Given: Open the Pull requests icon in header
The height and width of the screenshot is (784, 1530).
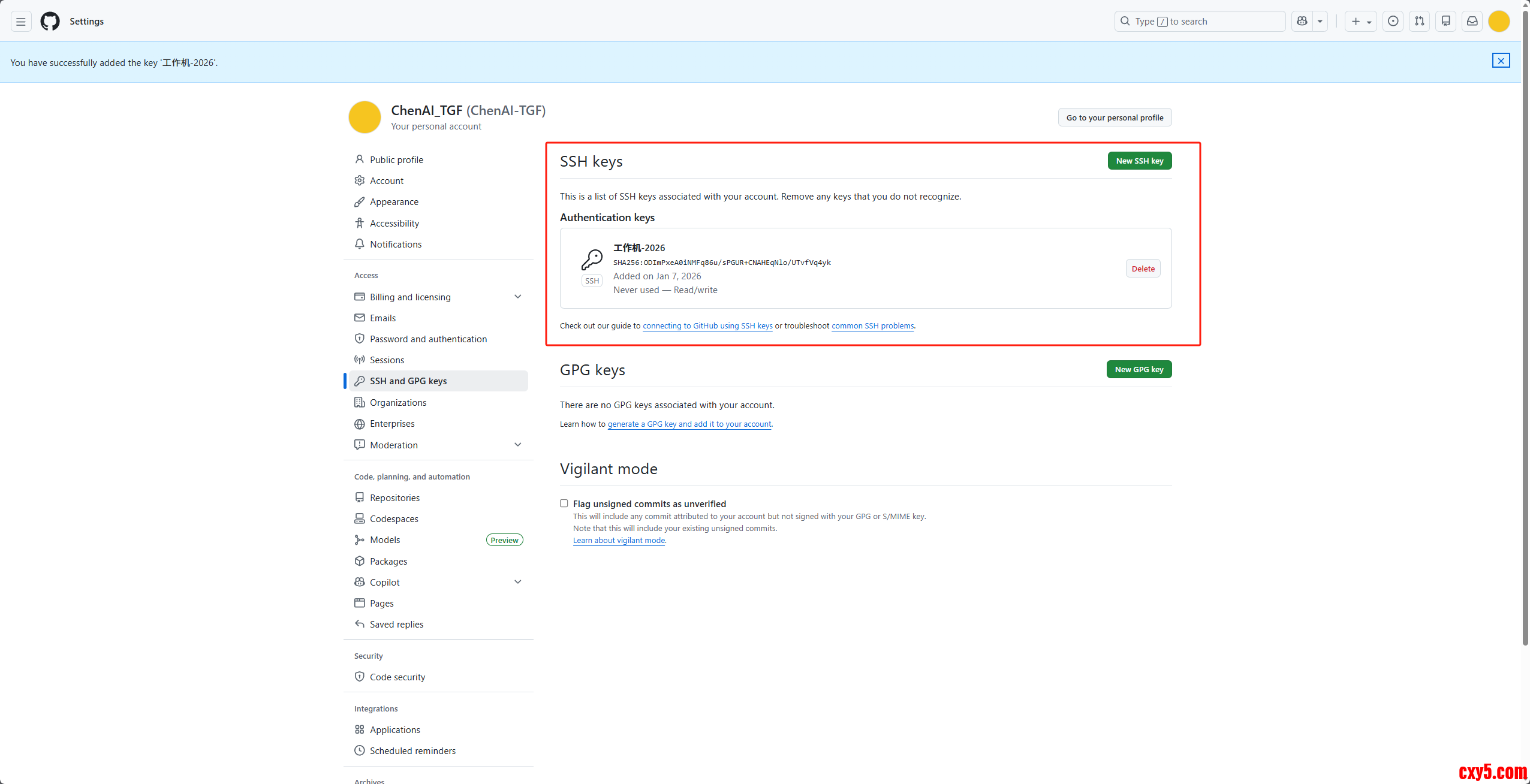Looking at the screenshot, I should tap(1420, 22).
